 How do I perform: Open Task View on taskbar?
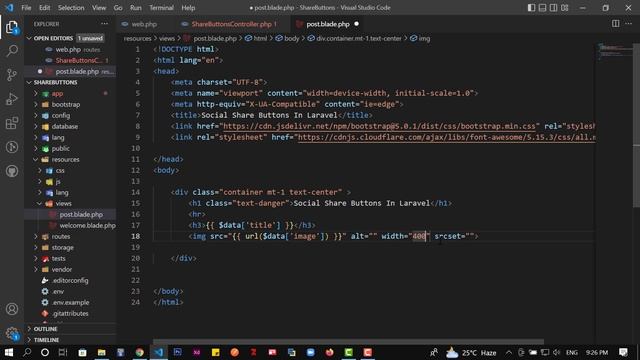coord(63,352)
